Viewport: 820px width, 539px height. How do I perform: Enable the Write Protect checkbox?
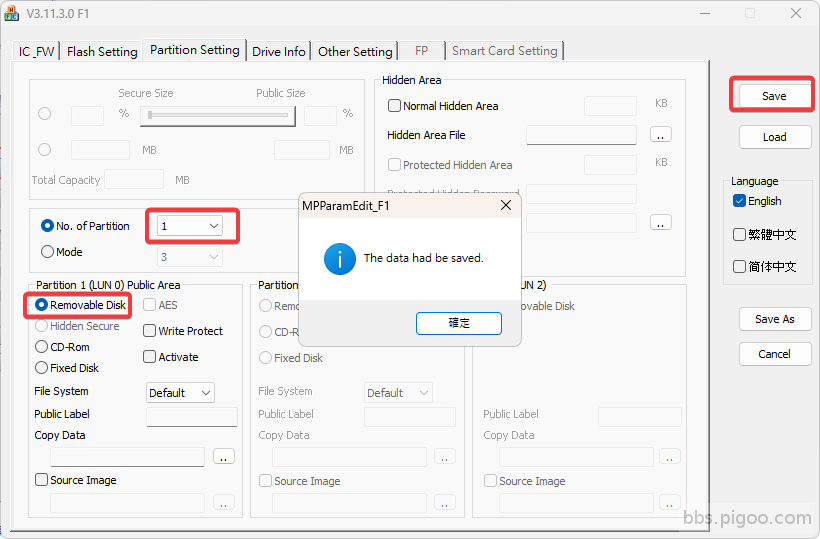pos(150,331)
